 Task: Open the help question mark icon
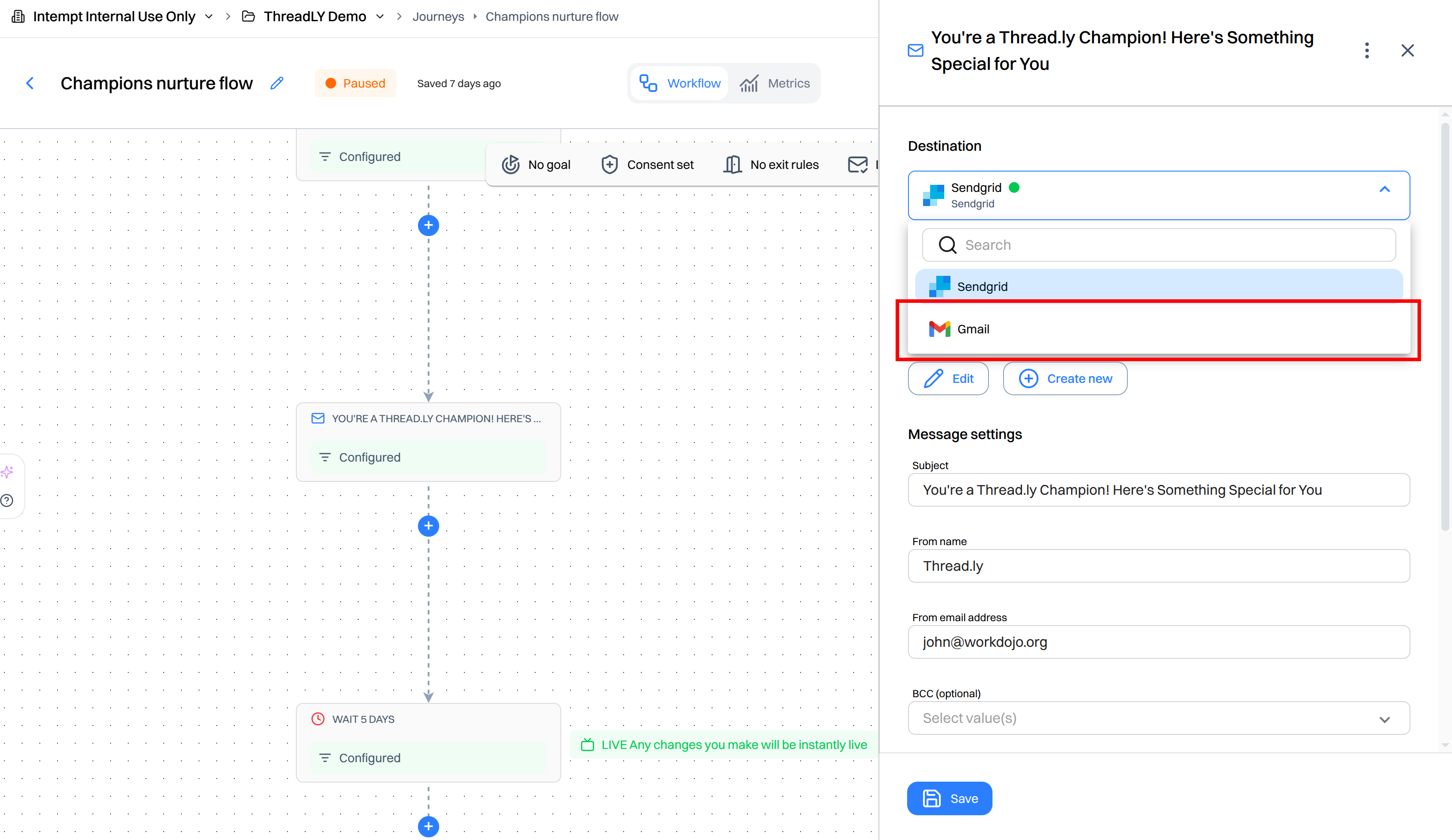tap(7, 500)
